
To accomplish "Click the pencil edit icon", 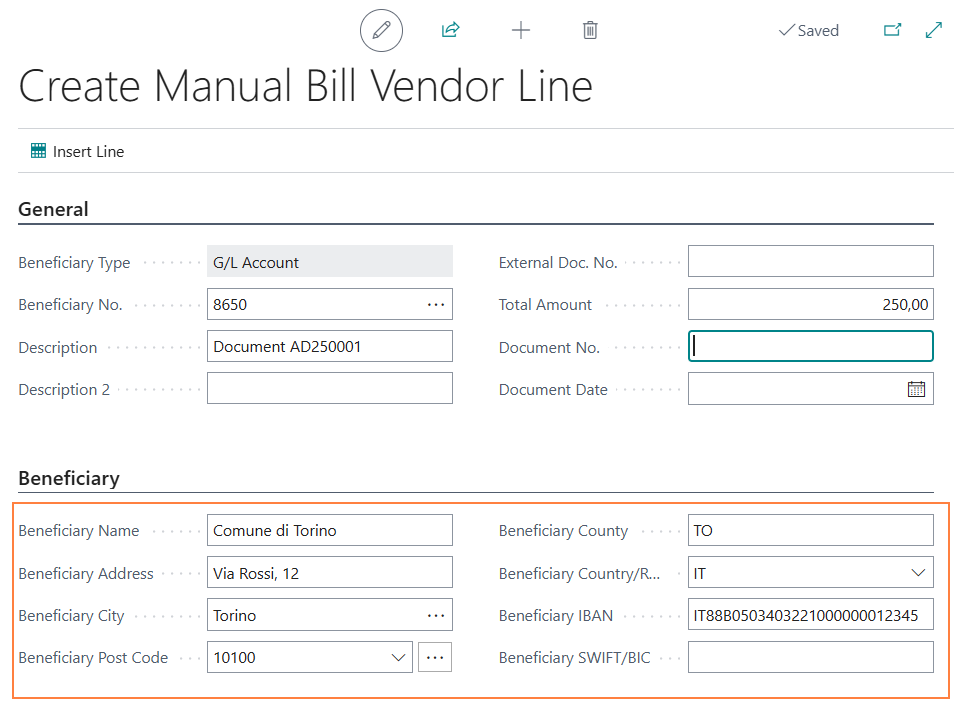I will pyautogui.click(x=381, y=30).
